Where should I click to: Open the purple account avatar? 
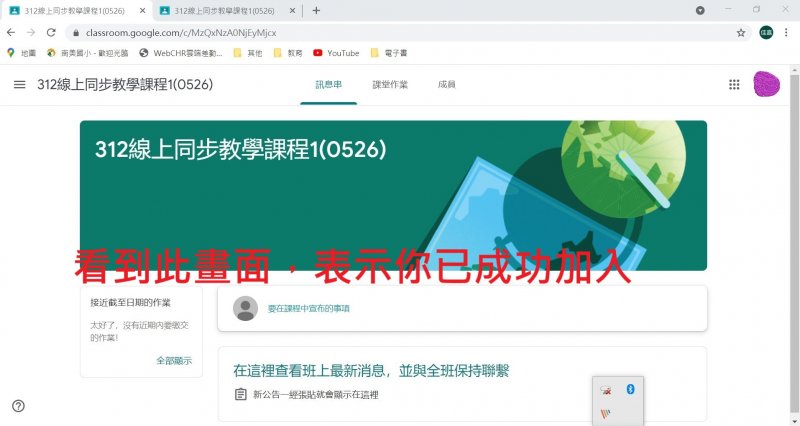point(768,85)
